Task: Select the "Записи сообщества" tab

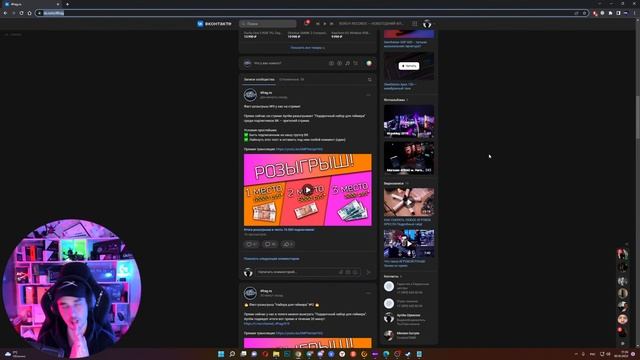Action: click(x=259, y=80)
